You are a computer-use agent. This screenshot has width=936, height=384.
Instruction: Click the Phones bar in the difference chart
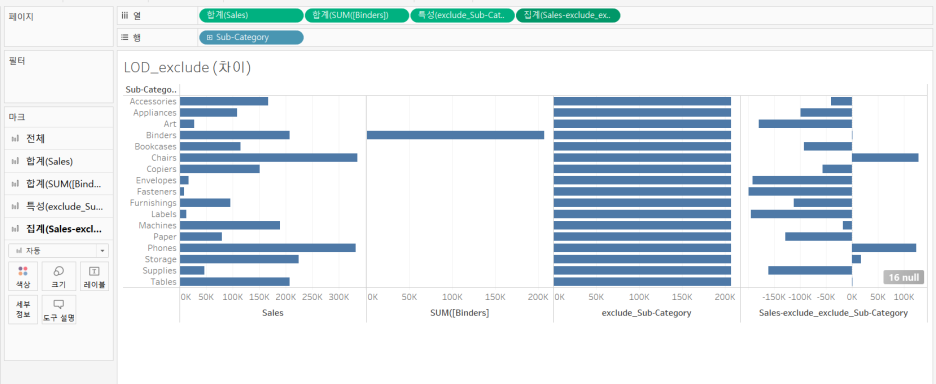(883, 248)
